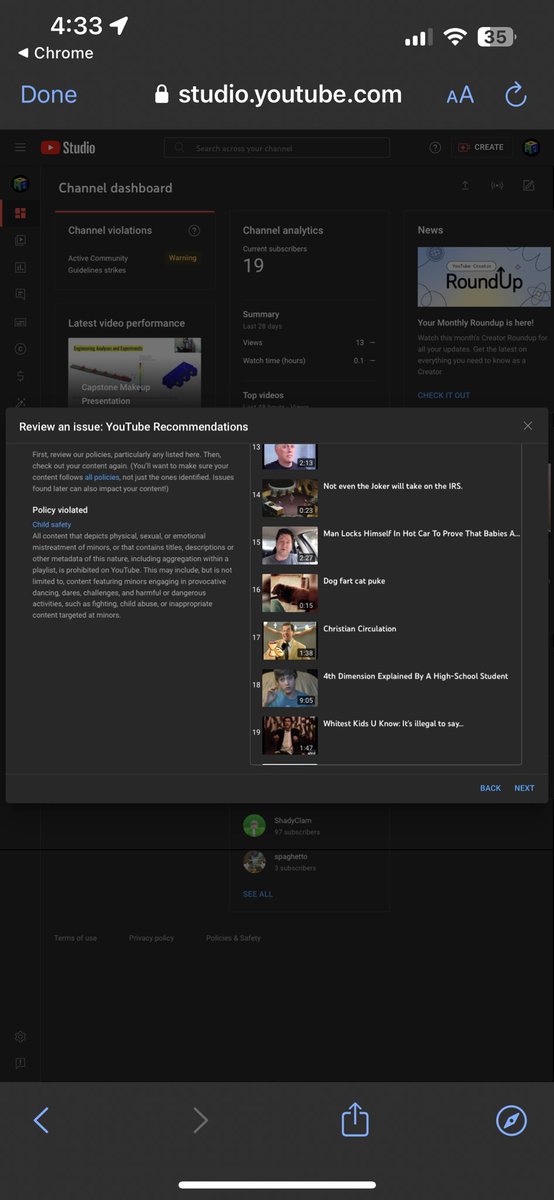Click the Watch time (hours) row
The image size is (554, 1200).
[309, 360]
